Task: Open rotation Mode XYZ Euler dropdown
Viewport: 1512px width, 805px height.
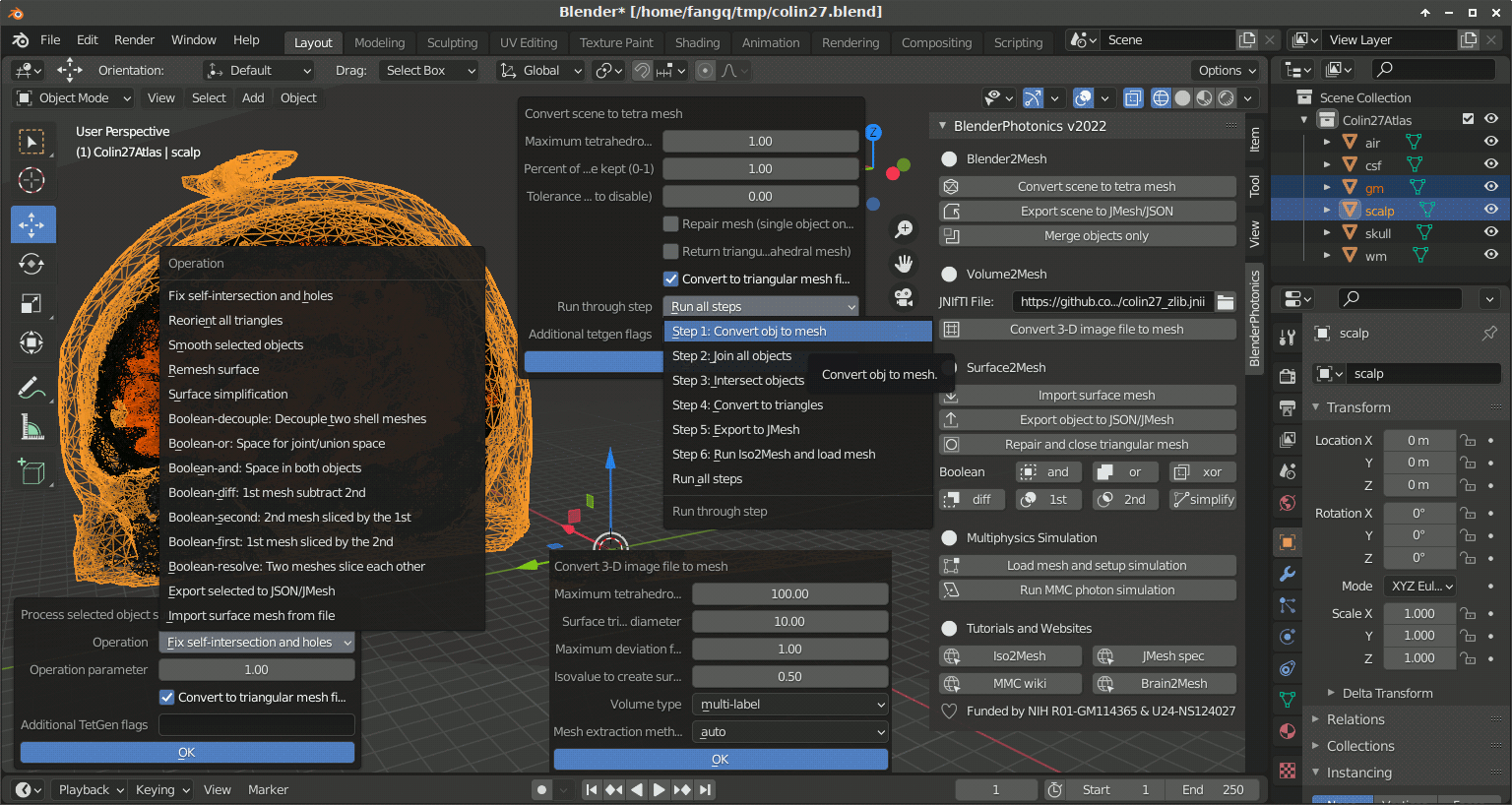Action: (x=1420, y=586)
